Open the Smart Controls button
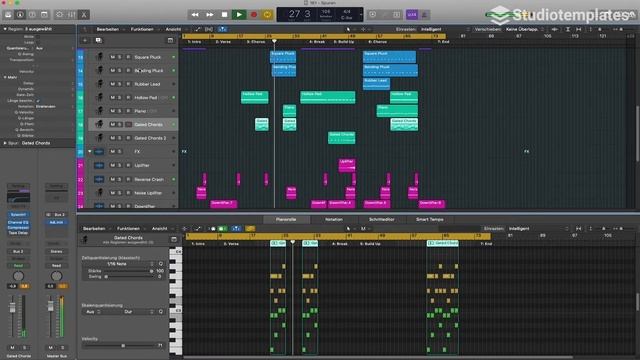Viewport: 640px width, 360px height. pos(60,15)
